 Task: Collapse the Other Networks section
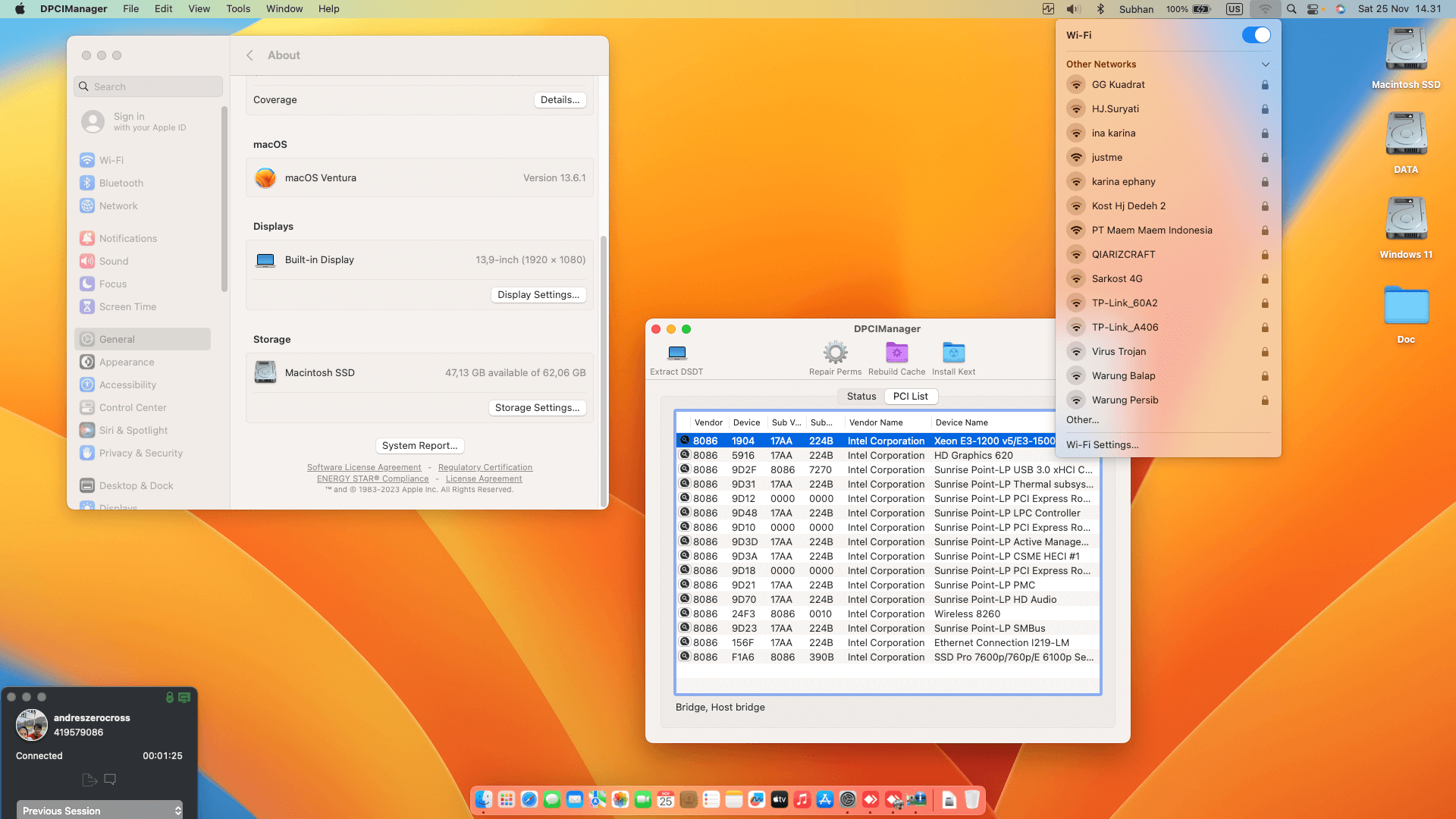click(x=1265, y=64)
